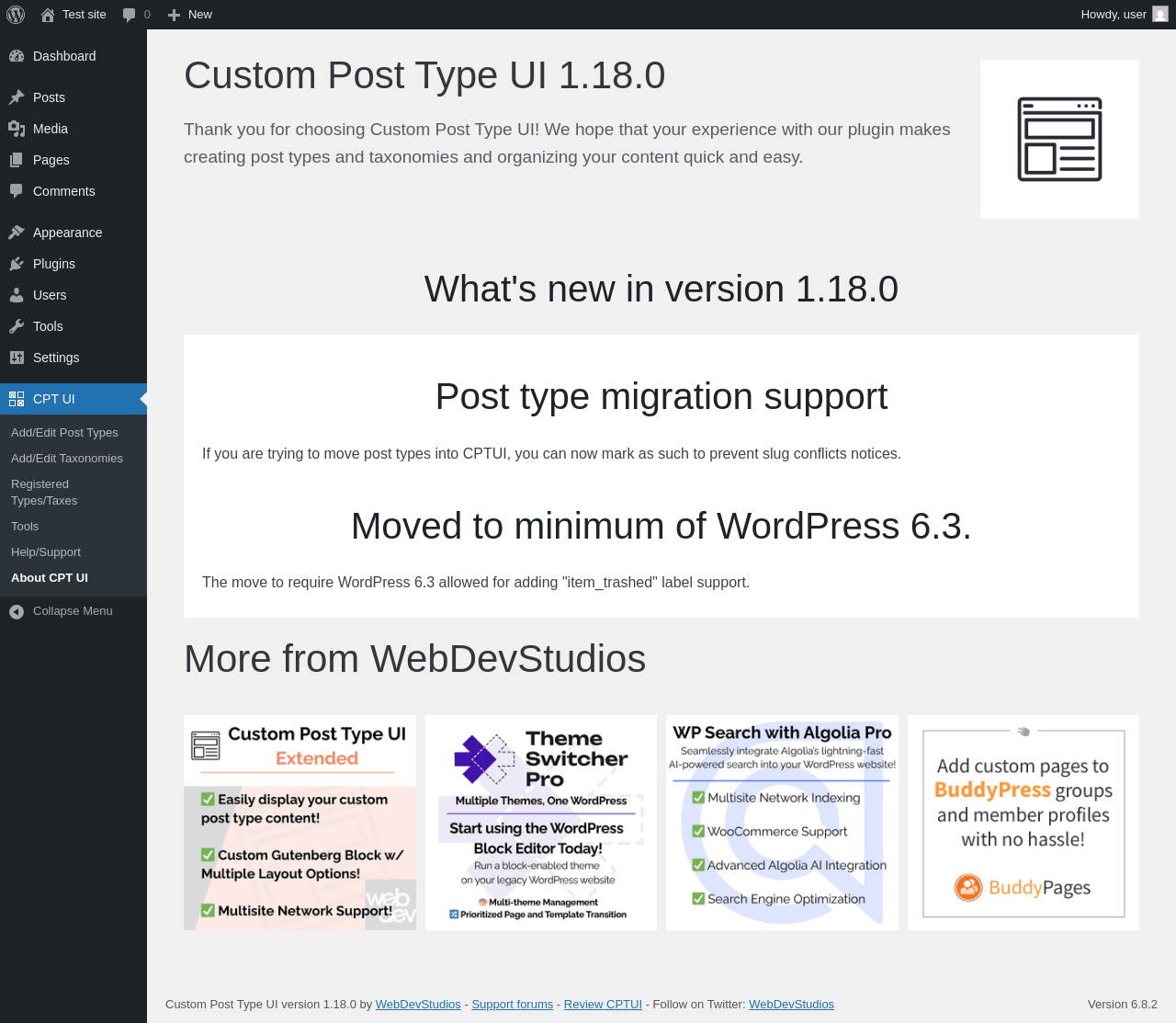Click the CPT UI menu icon
Image resolution: width=1176 pixels, height=1023 pixels.
click(17, 399)
